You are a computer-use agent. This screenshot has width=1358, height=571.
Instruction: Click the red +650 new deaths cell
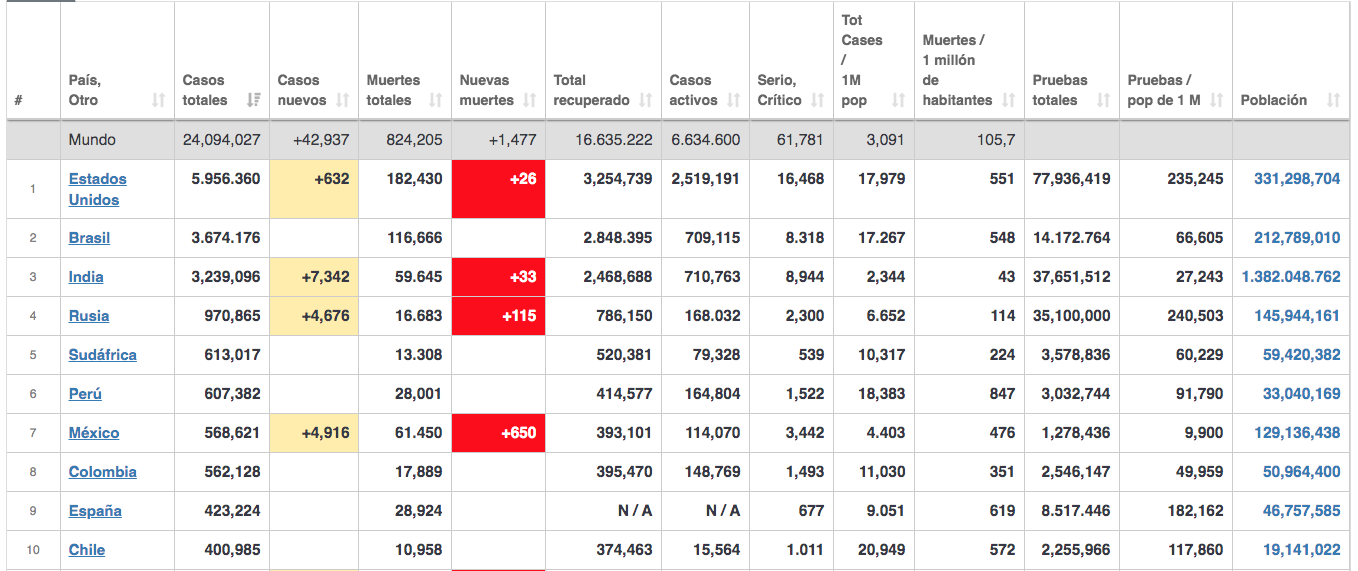tap(498, 433)
